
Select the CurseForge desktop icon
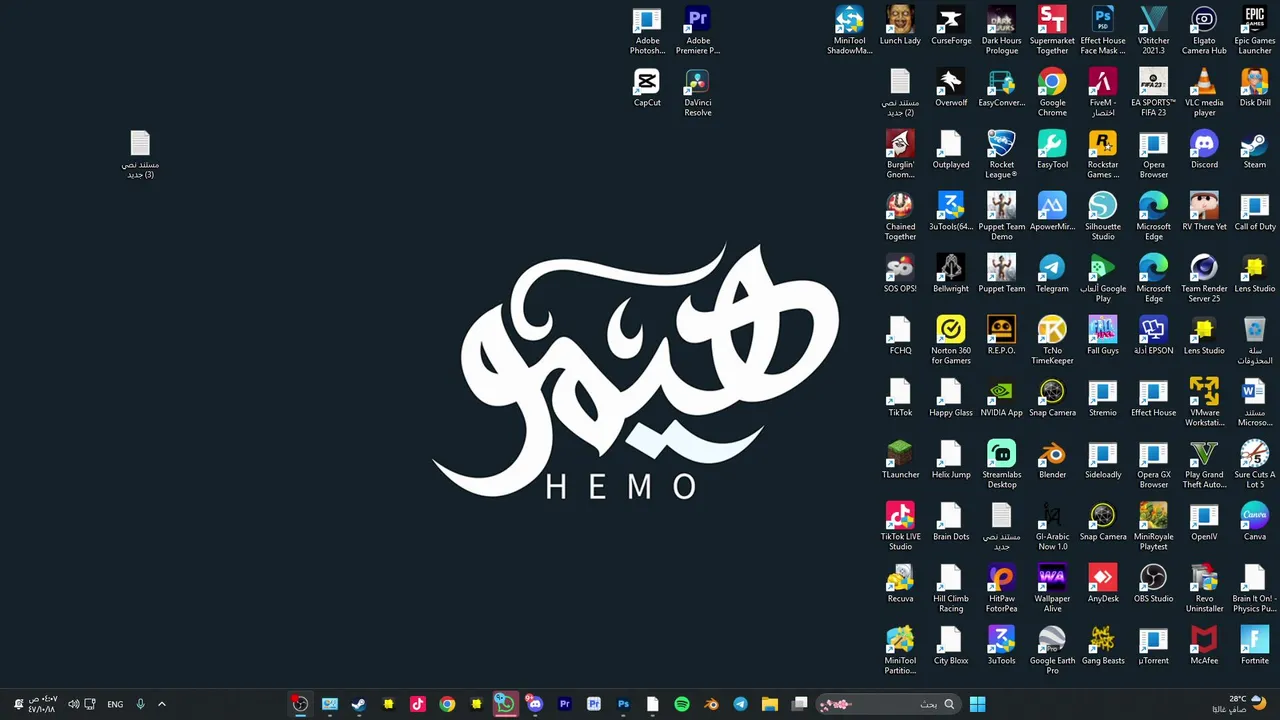pos(951,26)
